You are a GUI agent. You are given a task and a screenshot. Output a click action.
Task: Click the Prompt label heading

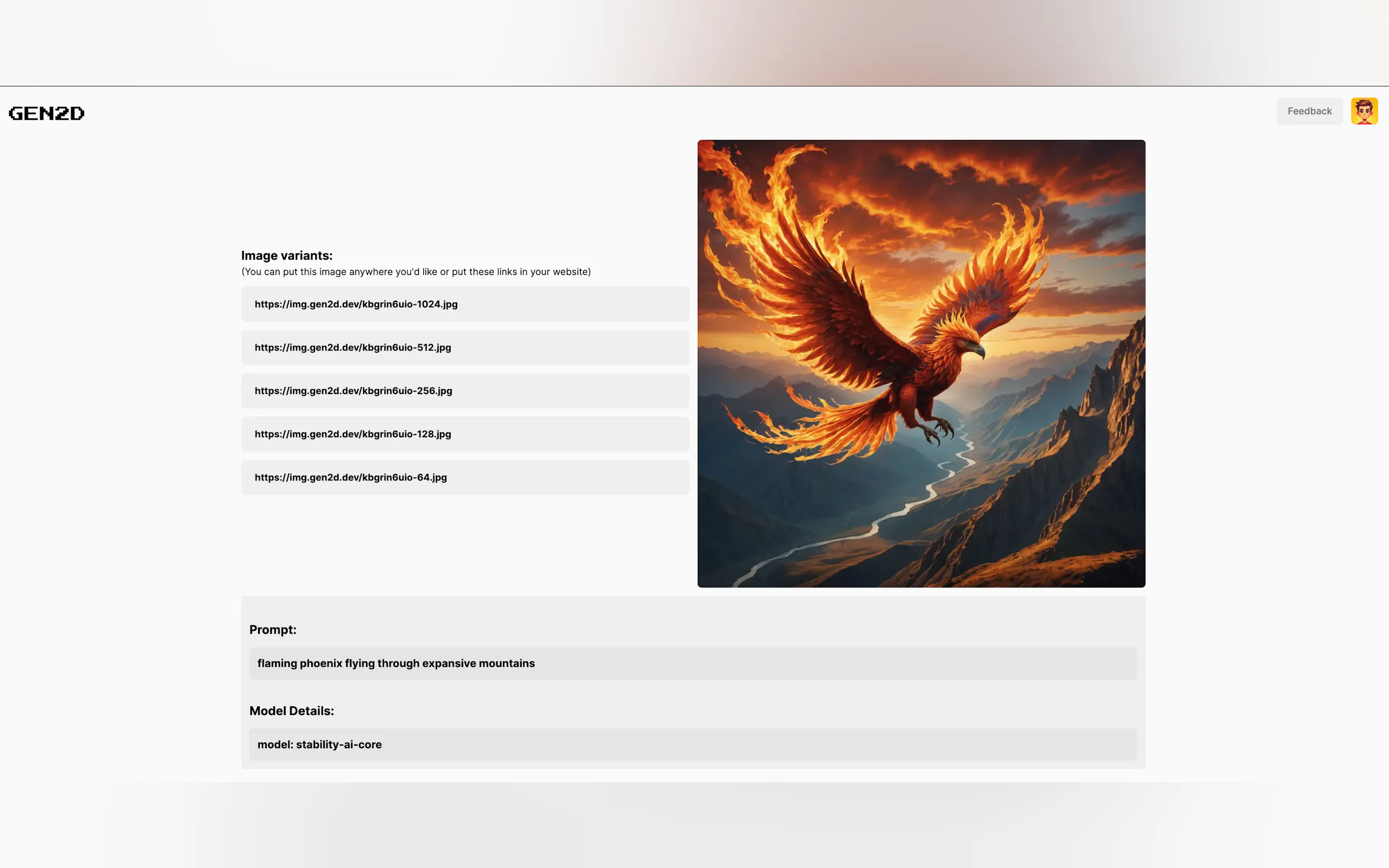point(273,630)
